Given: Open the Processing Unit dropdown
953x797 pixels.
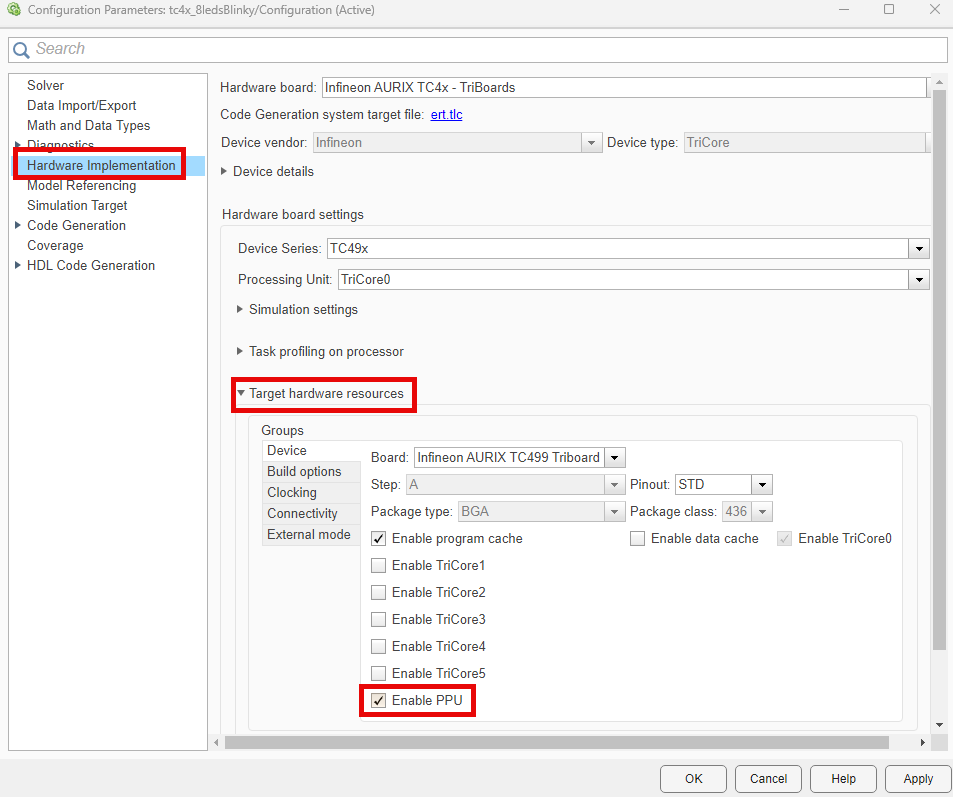Looking at the screenshot, I should pos(918,279).
